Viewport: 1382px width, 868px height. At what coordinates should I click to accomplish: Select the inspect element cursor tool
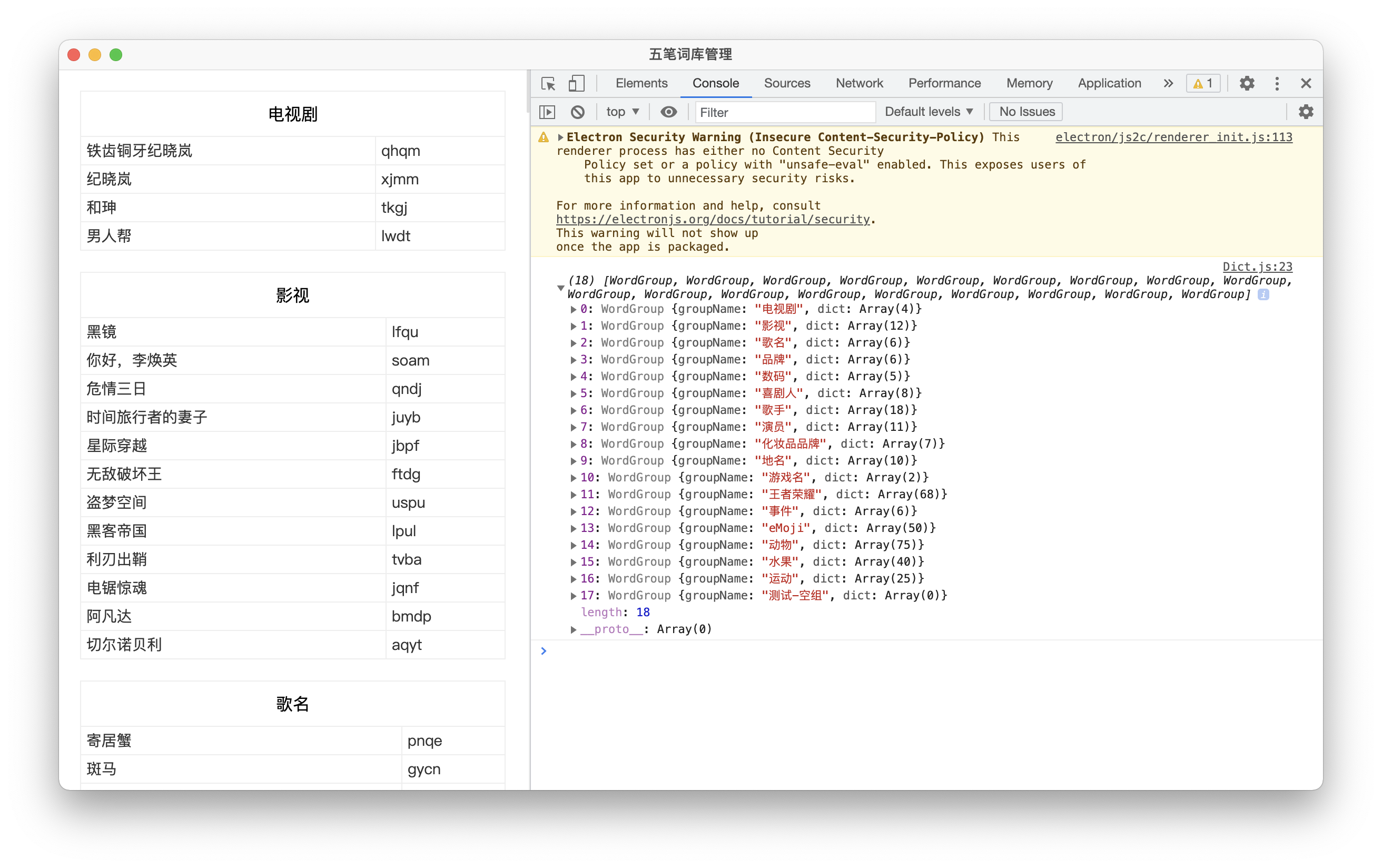[x=548, y=83]
